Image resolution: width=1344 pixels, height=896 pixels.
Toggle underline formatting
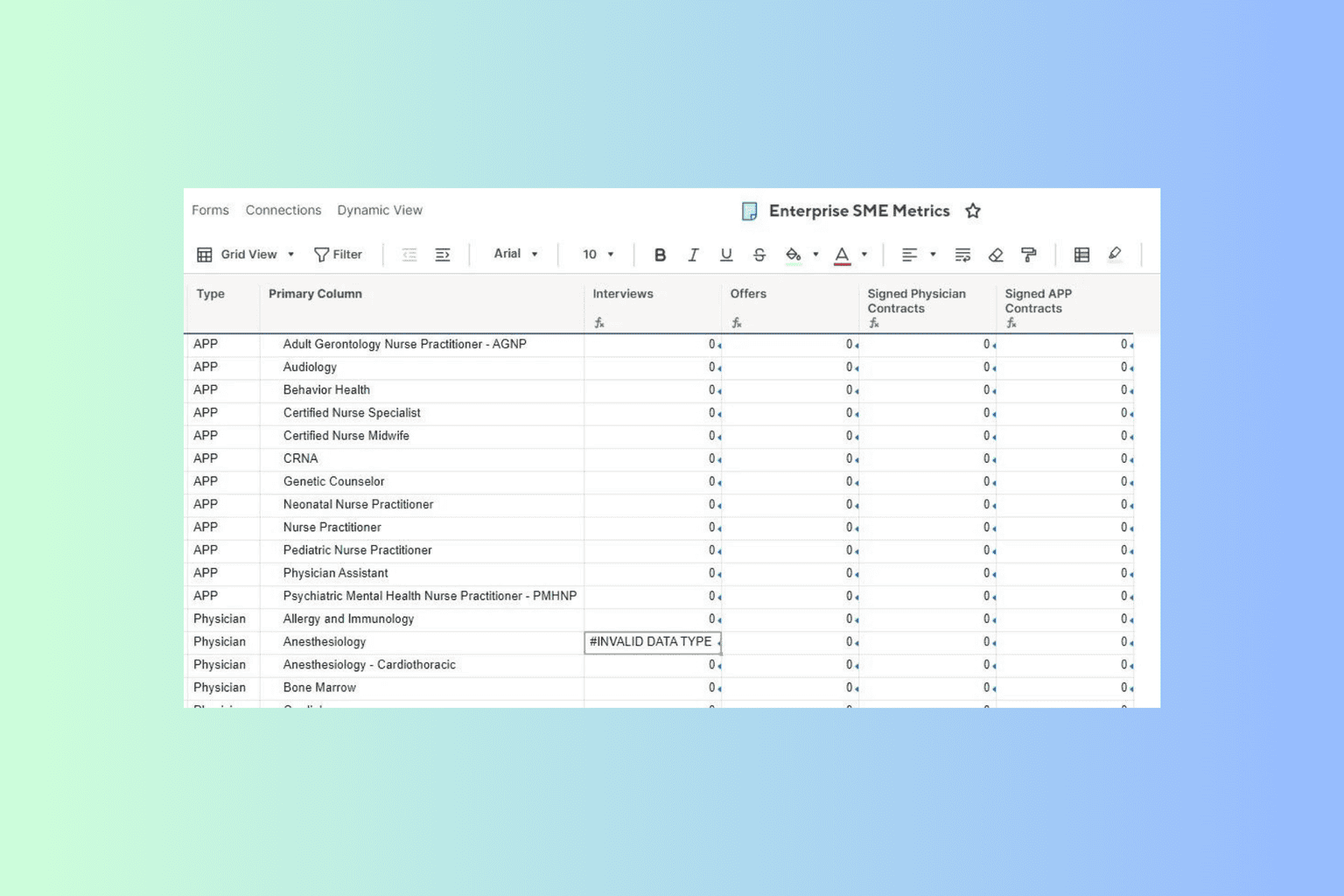click(x=726, y=255)
